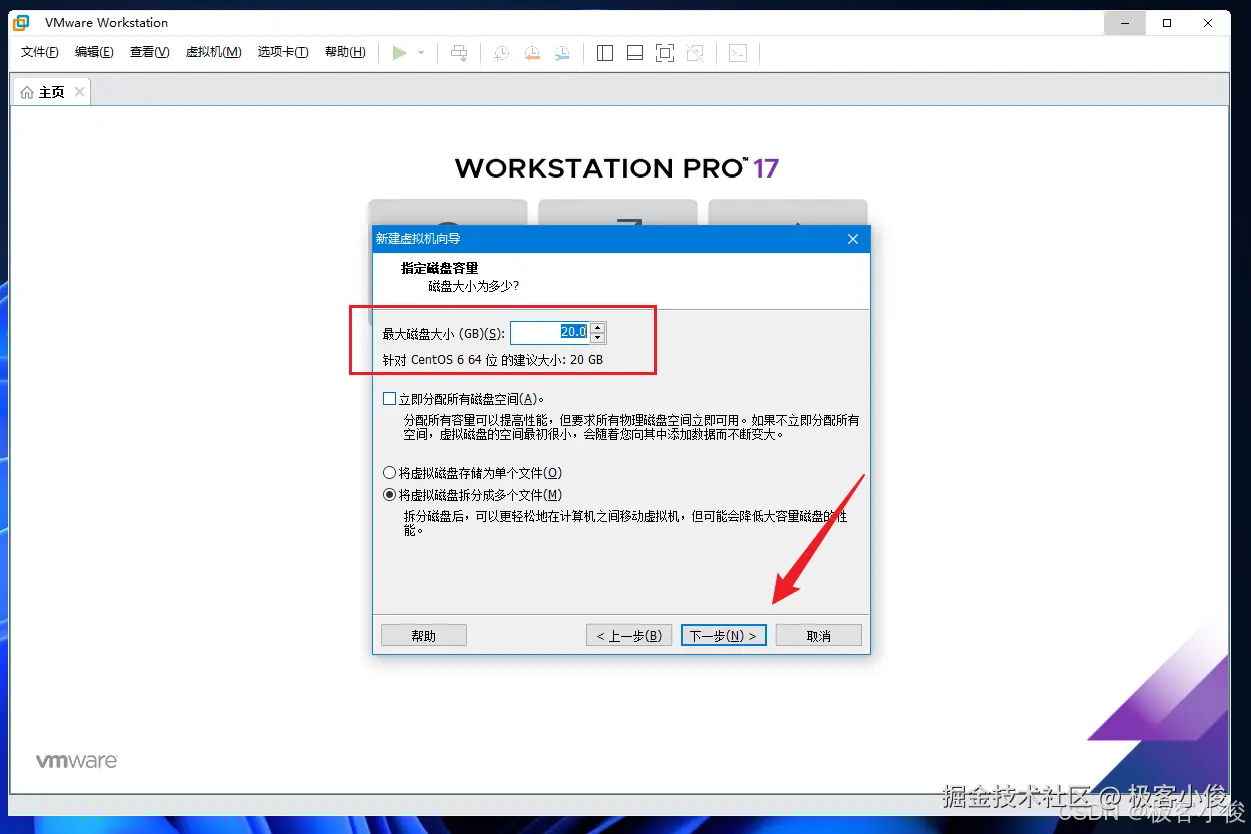Enable 立即分配所有磁盘空间 checkbox
Screen dimensions: 1251x834
click(390, 398)
